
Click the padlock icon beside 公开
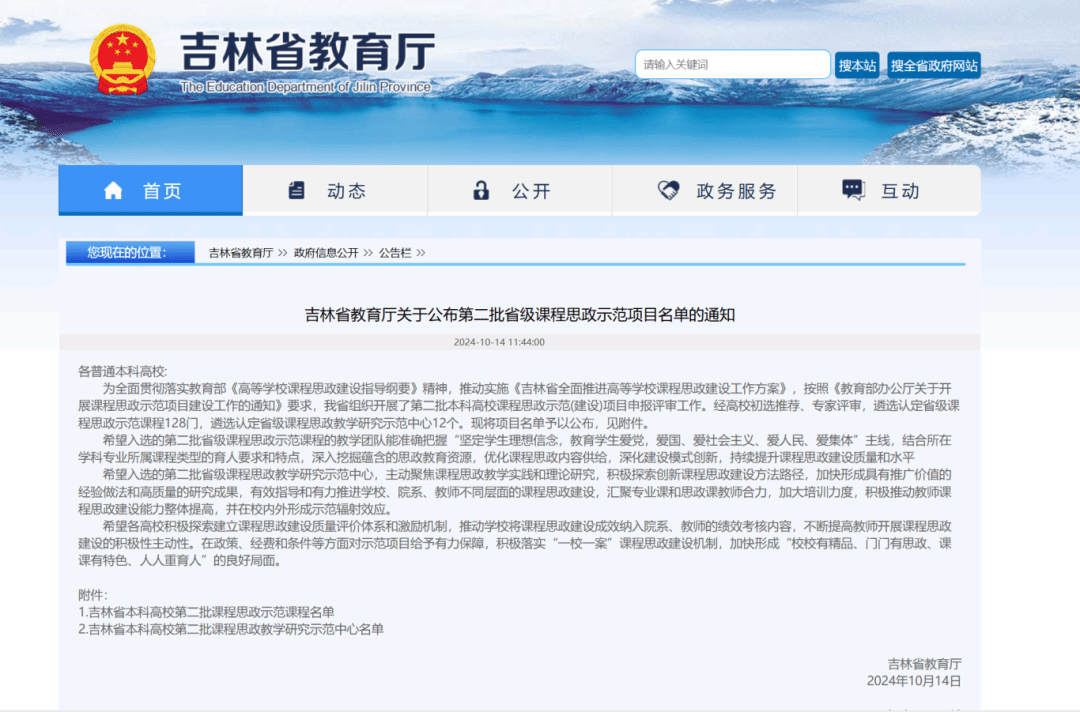[481, 191]
